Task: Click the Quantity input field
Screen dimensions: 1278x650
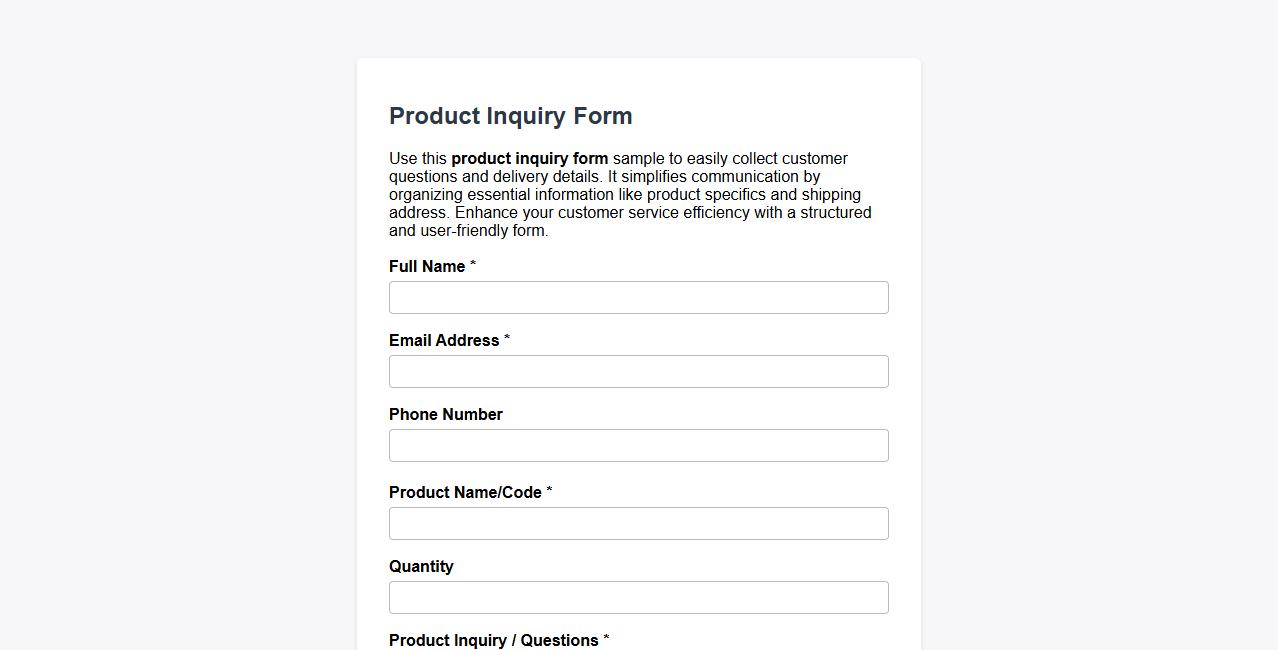Action: coord(638,597)
